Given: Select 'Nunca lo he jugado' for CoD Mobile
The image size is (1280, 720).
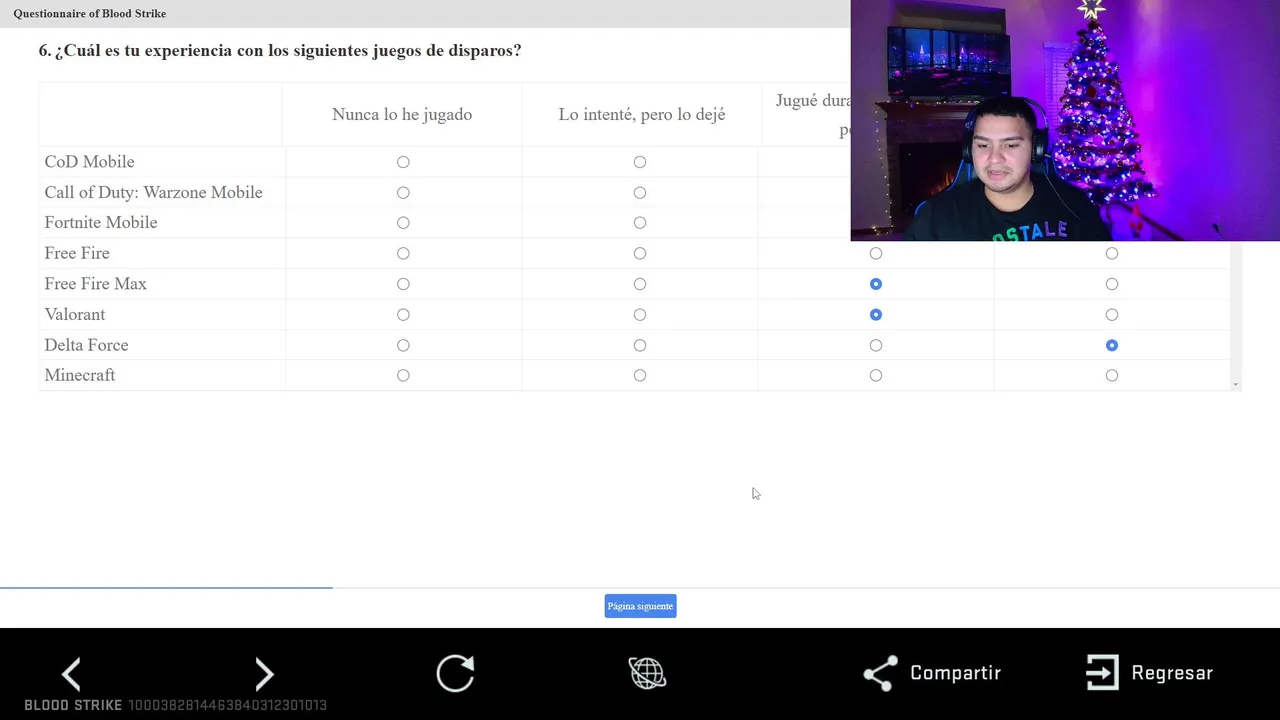Looking at the screenshot, I should pos(403,162).
